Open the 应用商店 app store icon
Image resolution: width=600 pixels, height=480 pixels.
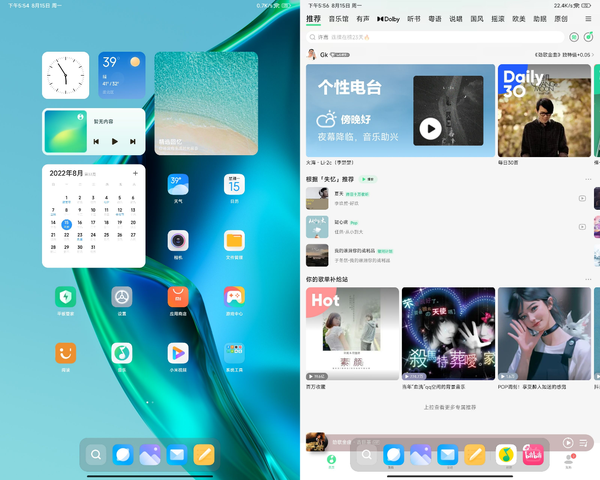pyautogui.click(x=178, y=297)
